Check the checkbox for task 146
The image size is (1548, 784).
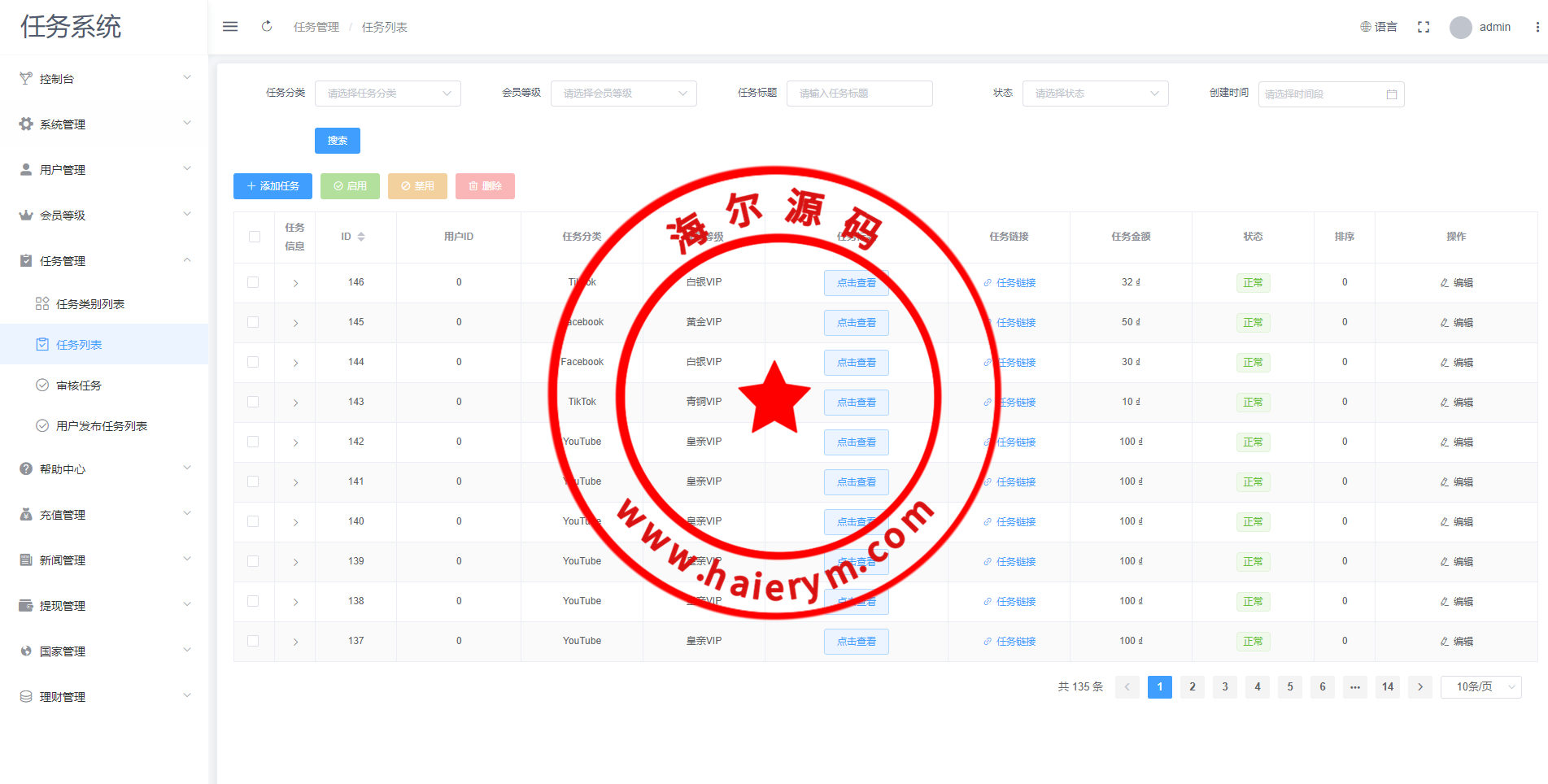(253, 282)
